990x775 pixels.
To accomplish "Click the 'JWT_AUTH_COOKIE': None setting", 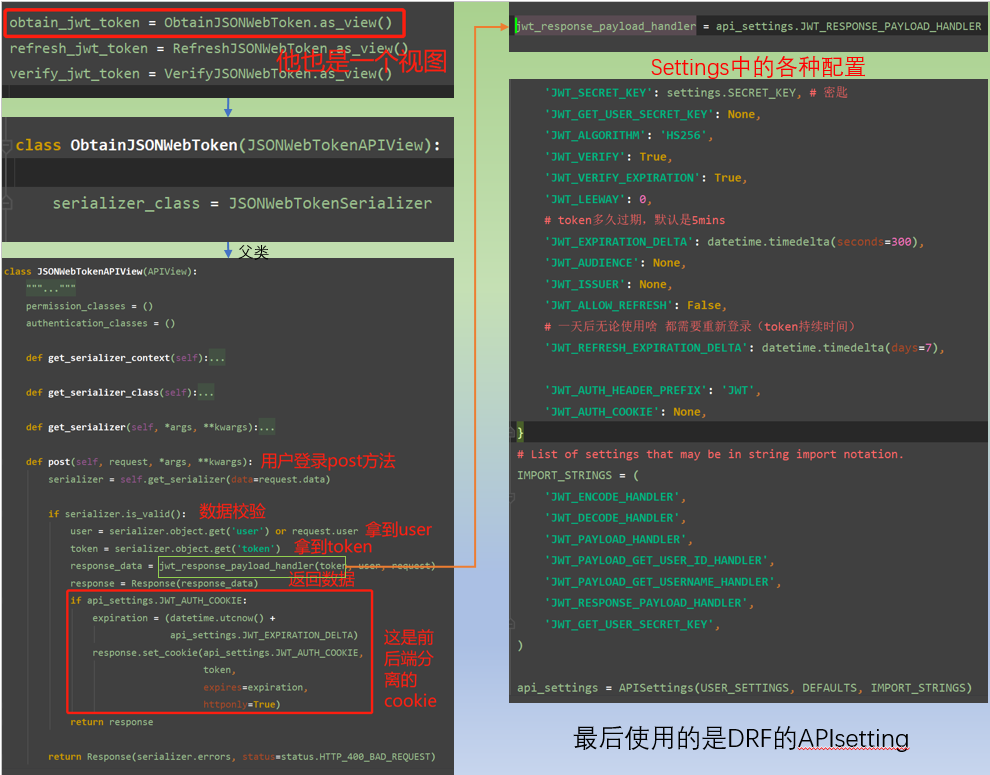I will [x=625, y=412].
